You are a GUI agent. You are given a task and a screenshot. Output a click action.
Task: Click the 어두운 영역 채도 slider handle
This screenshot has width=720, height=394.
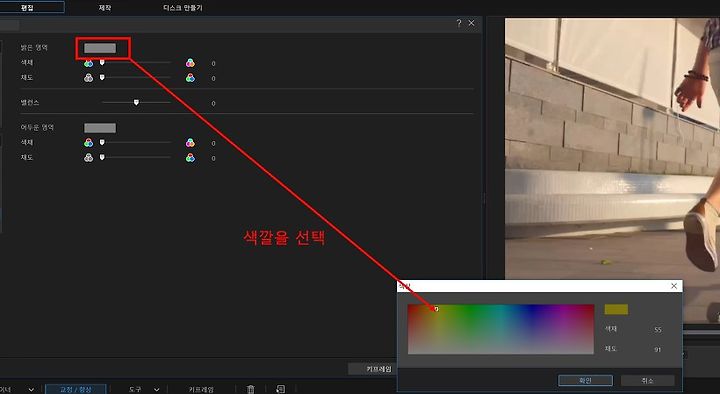tap(102, 157)
